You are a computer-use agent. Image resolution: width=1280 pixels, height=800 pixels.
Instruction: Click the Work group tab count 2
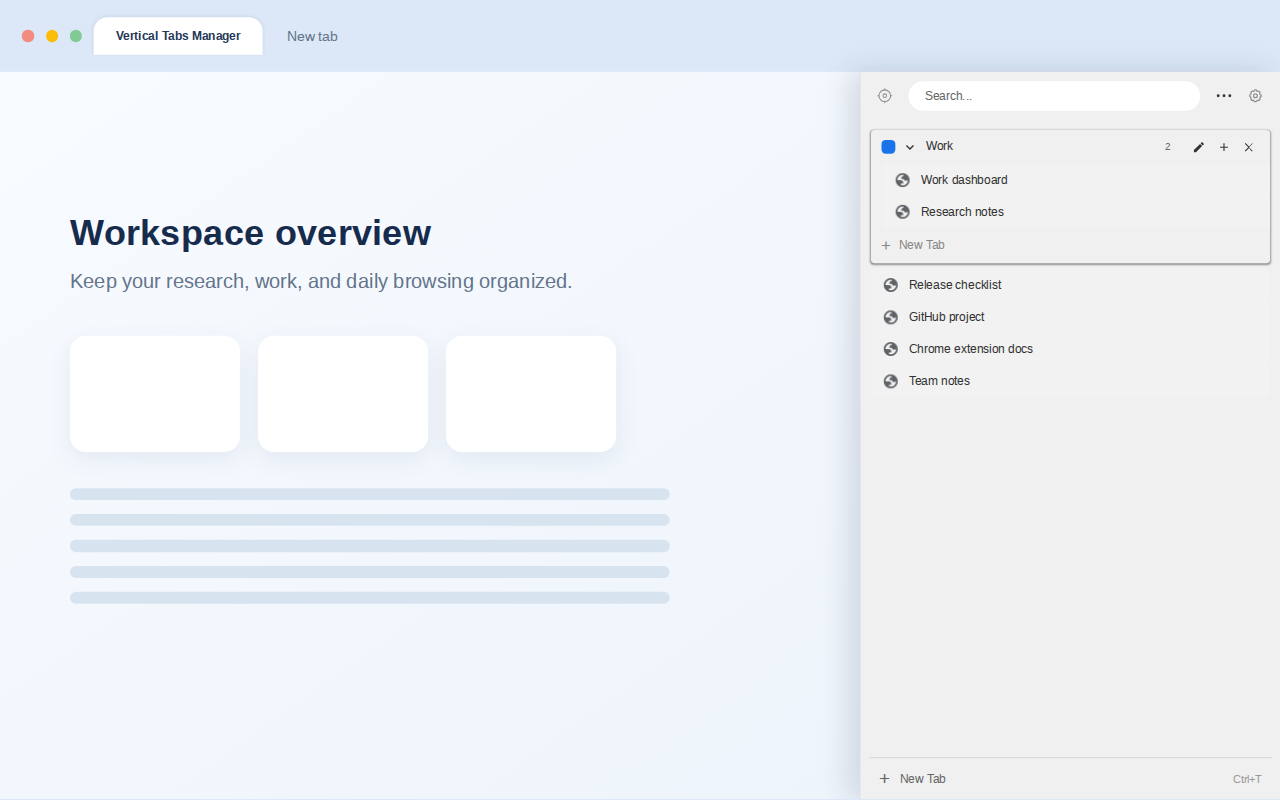[1167, 147]
